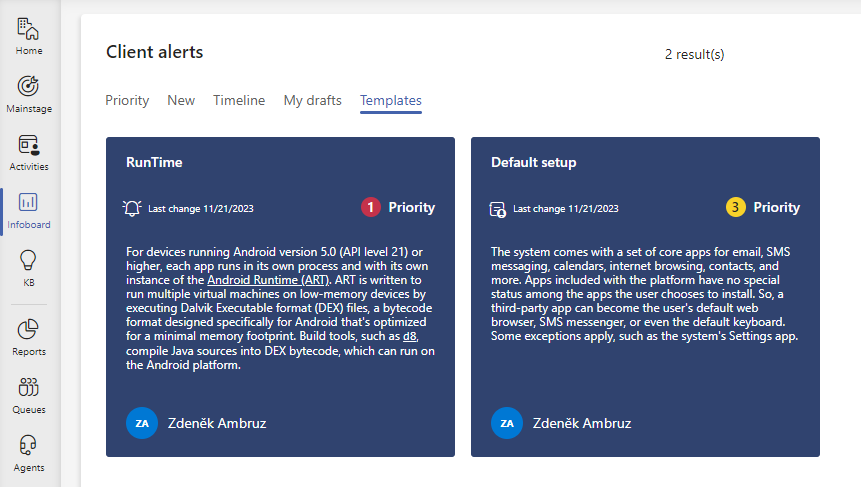This screenshot has height=487, width=861.
Task: Follow the d8 link in RunTime text
Action: click(x=410, y=336)
